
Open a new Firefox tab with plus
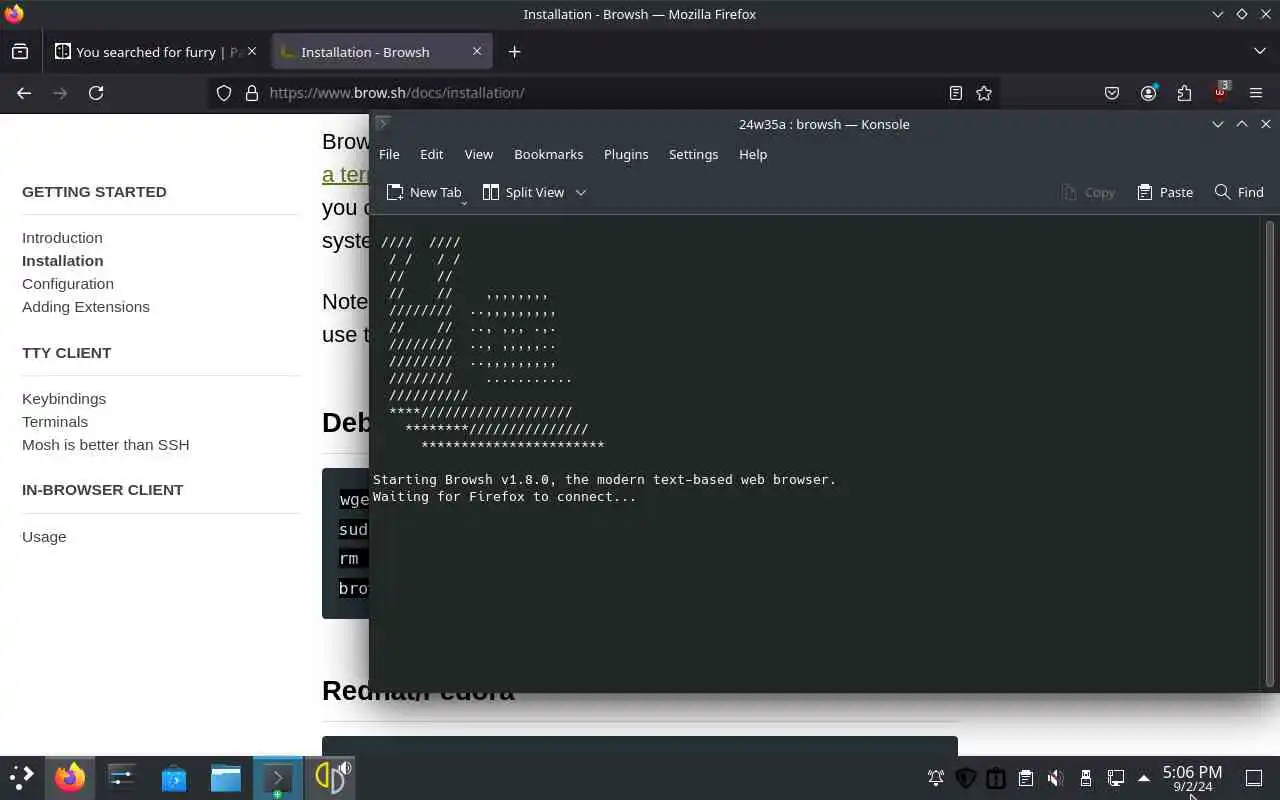(x=514, y=52)
